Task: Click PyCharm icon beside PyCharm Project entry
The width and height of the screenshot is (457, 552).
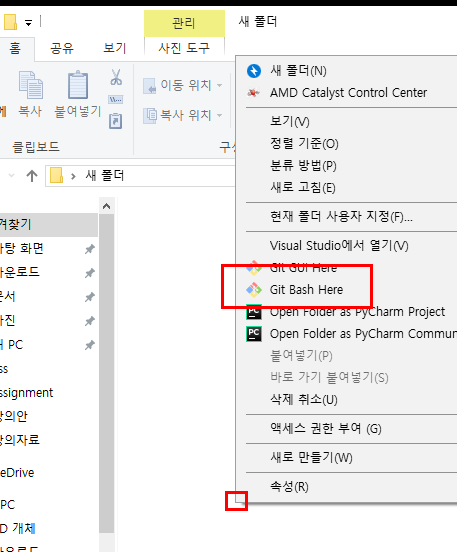Action: coord(254,312)
